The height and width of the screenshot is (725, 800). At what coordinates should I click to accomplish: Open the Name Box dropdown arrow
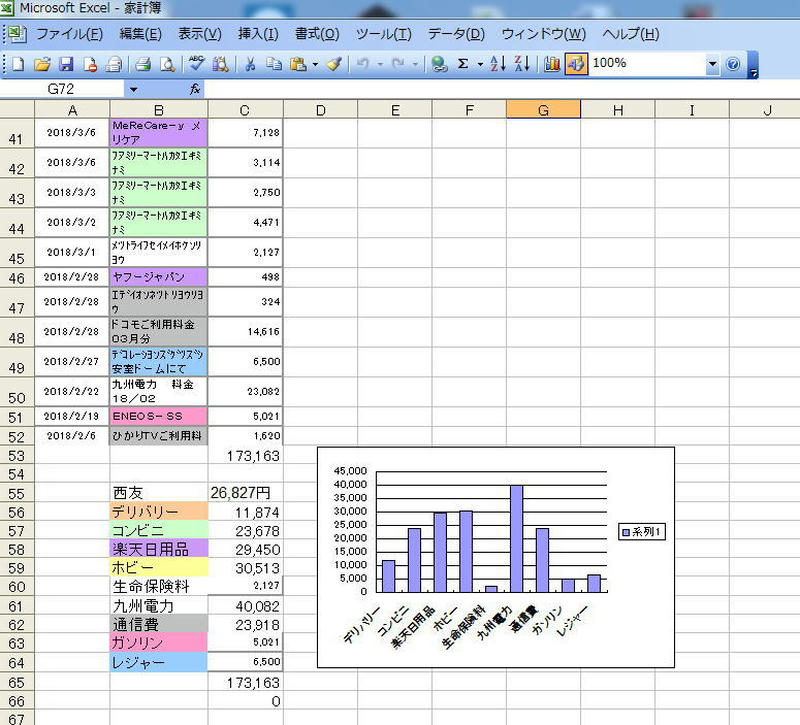tap(133, 90)
